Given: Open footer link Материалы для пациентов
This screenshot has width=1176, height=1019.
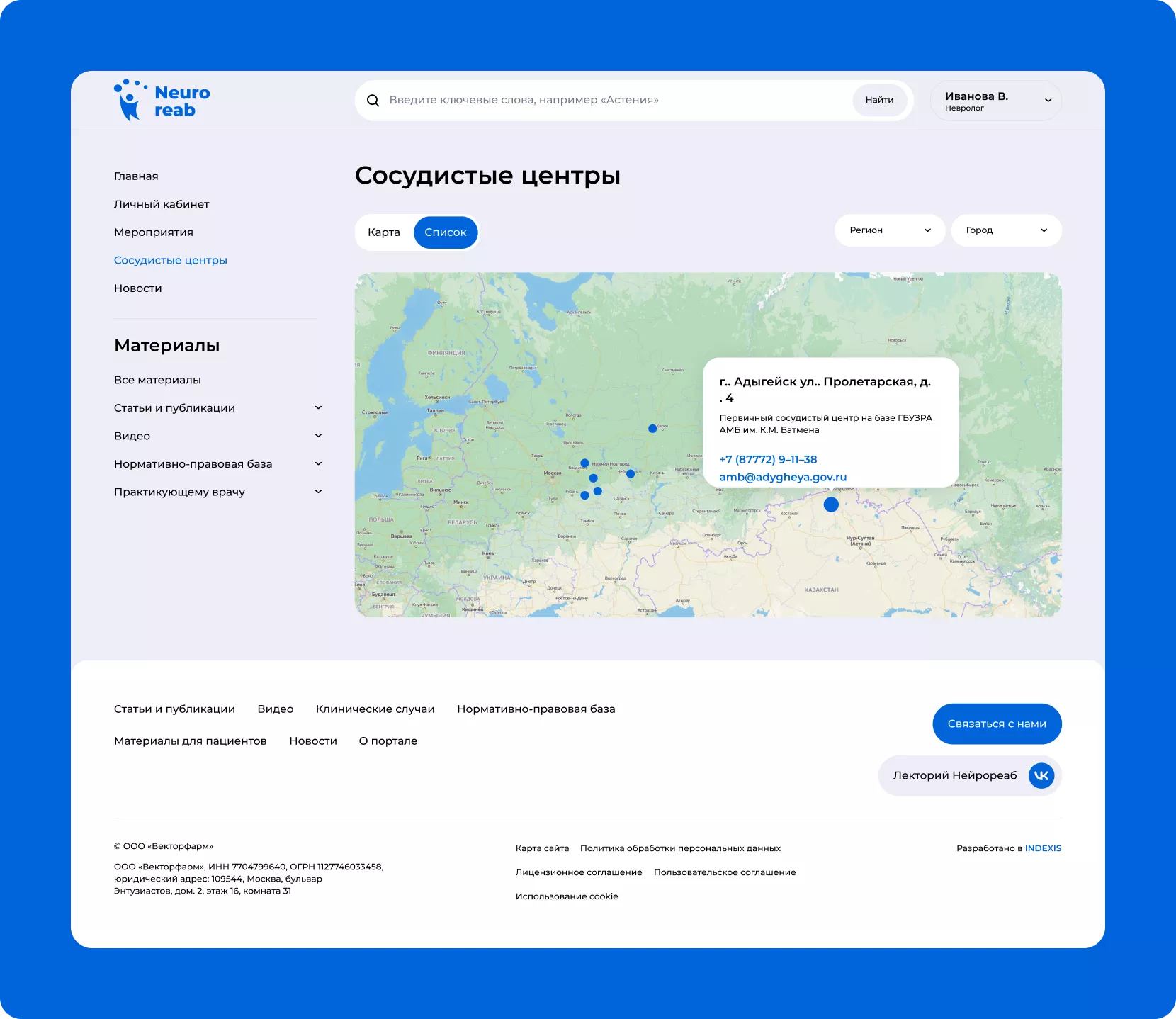Looking at the screenshot, I should click(x=191, y=741).
